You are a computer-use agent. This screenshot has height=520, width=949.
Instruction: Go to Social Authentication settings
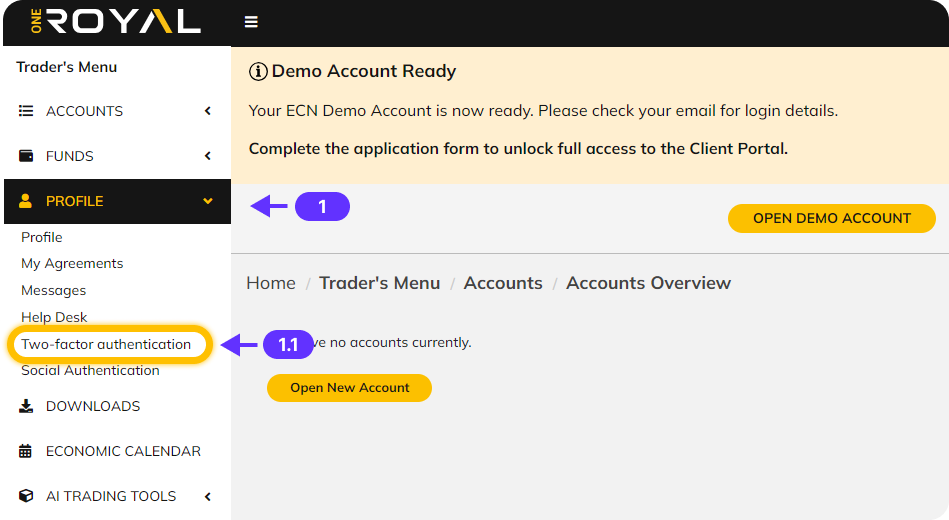90,370
